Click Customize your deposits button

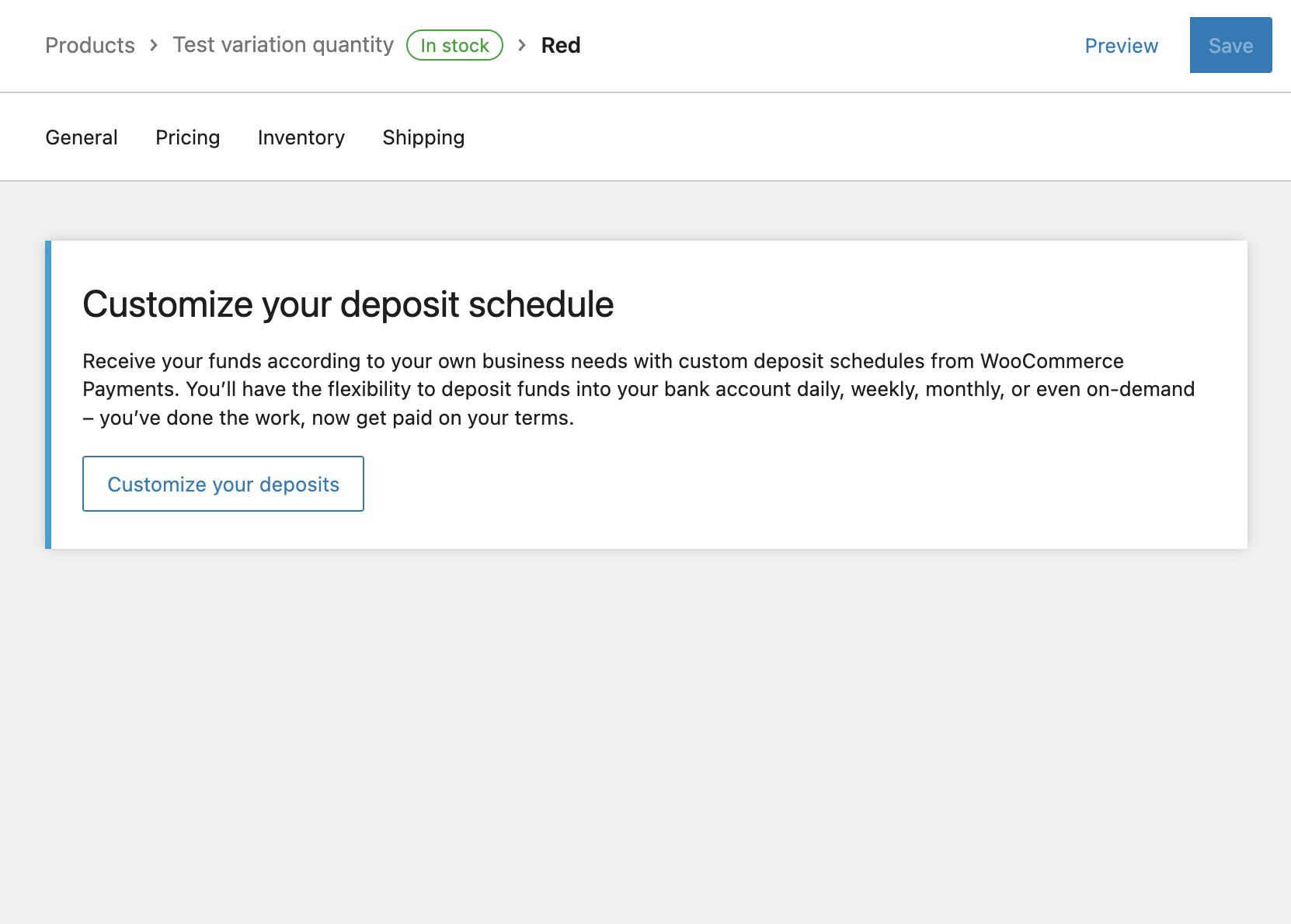click(x=223, y=484)
